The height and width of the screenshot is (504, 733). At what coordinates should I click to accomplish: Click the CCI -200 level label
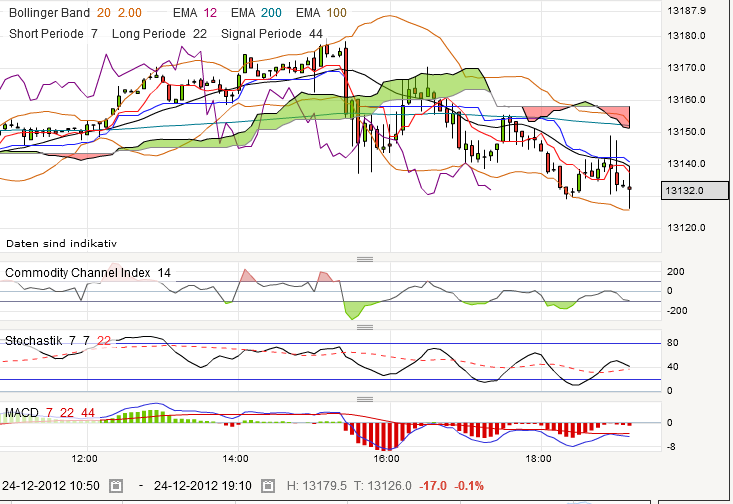(x=676, y=311)
